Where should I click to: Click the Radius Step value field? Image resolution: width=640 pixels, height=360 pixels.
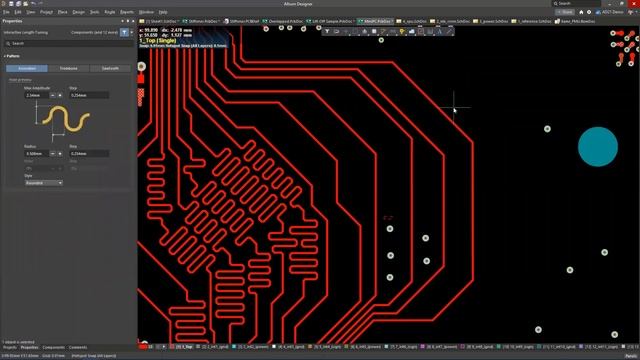(x=89, y=153)
